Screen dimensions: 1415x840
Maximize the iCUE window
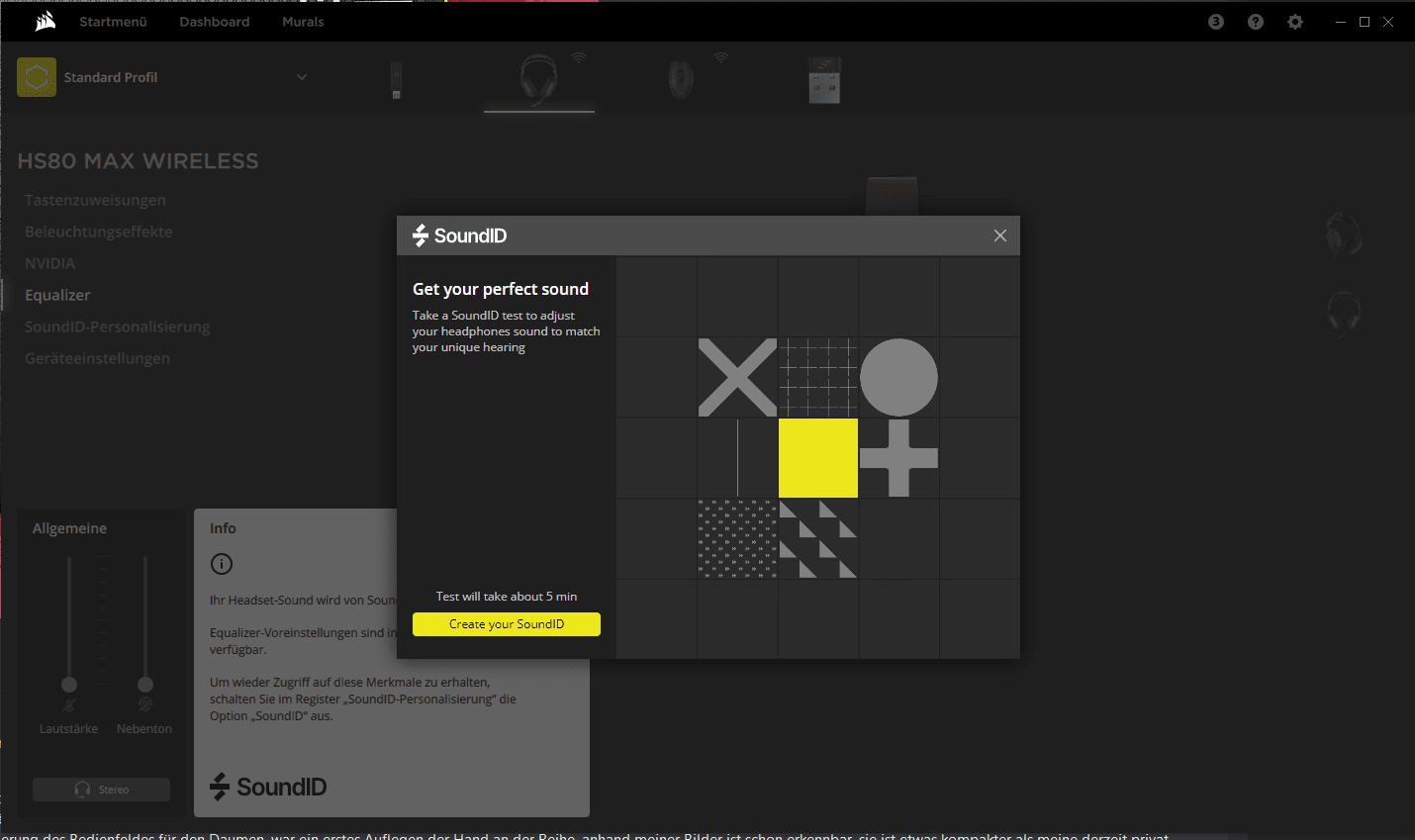click(1365, 22)
